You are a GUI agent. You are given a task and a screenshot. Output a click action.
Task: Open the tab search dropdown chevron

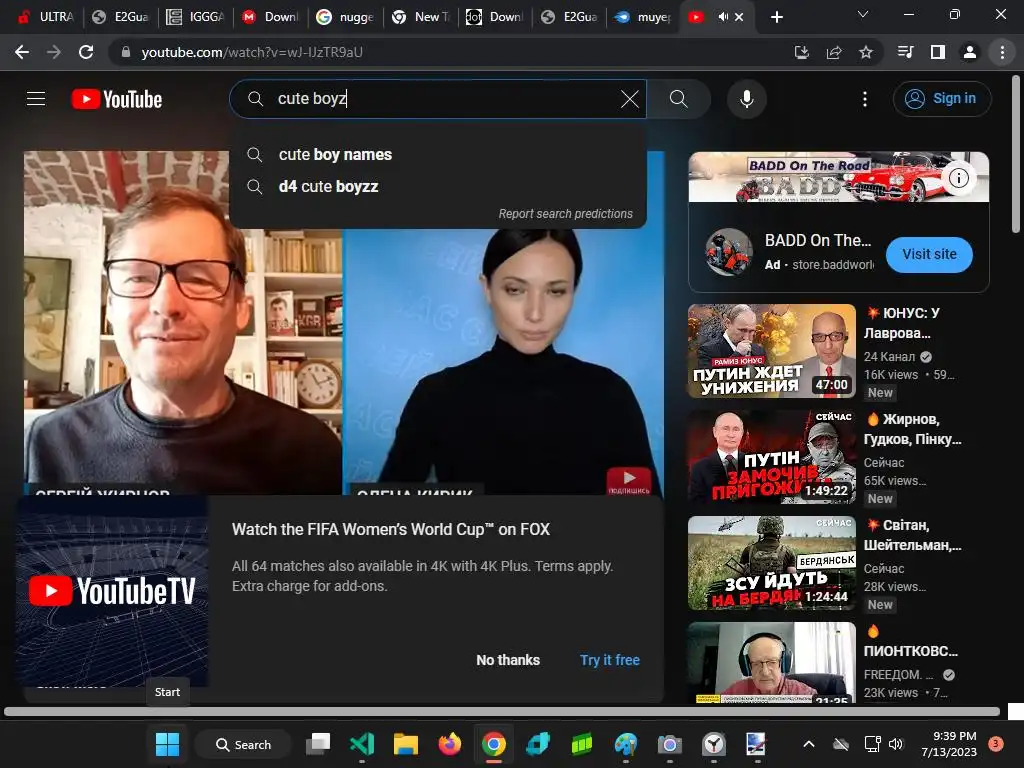863,14
